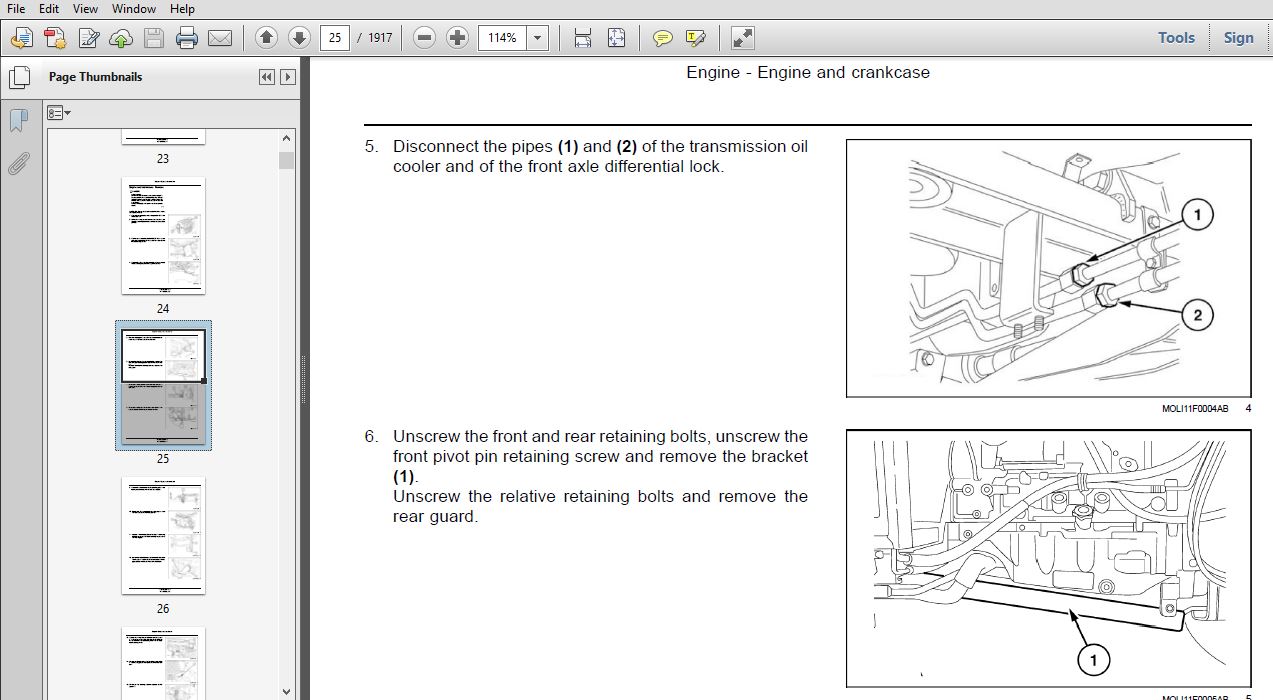This screenshot has width=1273, height=700.
Task: Open thumbnail options menu dropdown
Action: (x=59, y=113)
